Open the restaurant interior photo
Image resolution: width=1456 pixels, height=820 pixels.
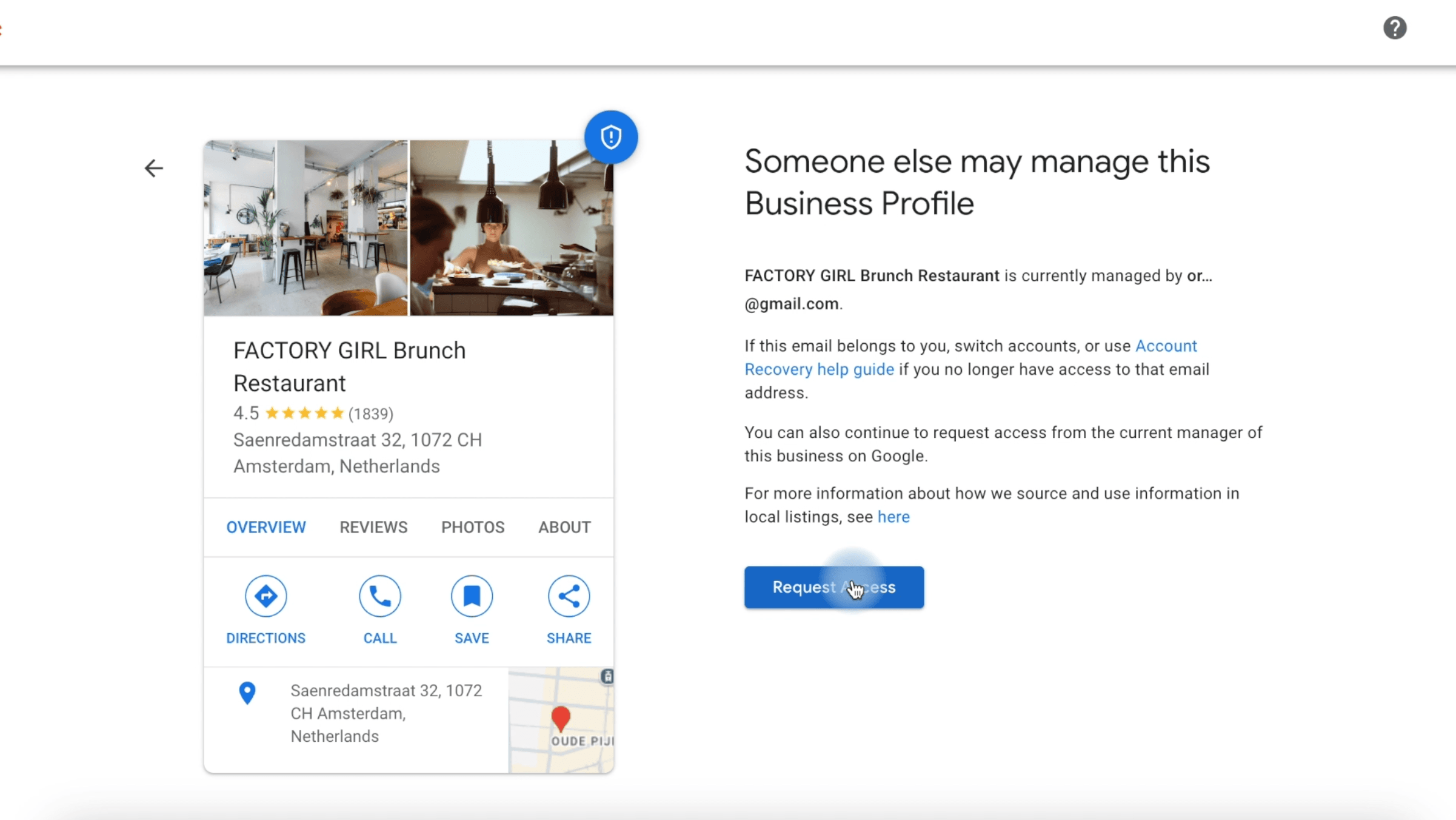306,228
